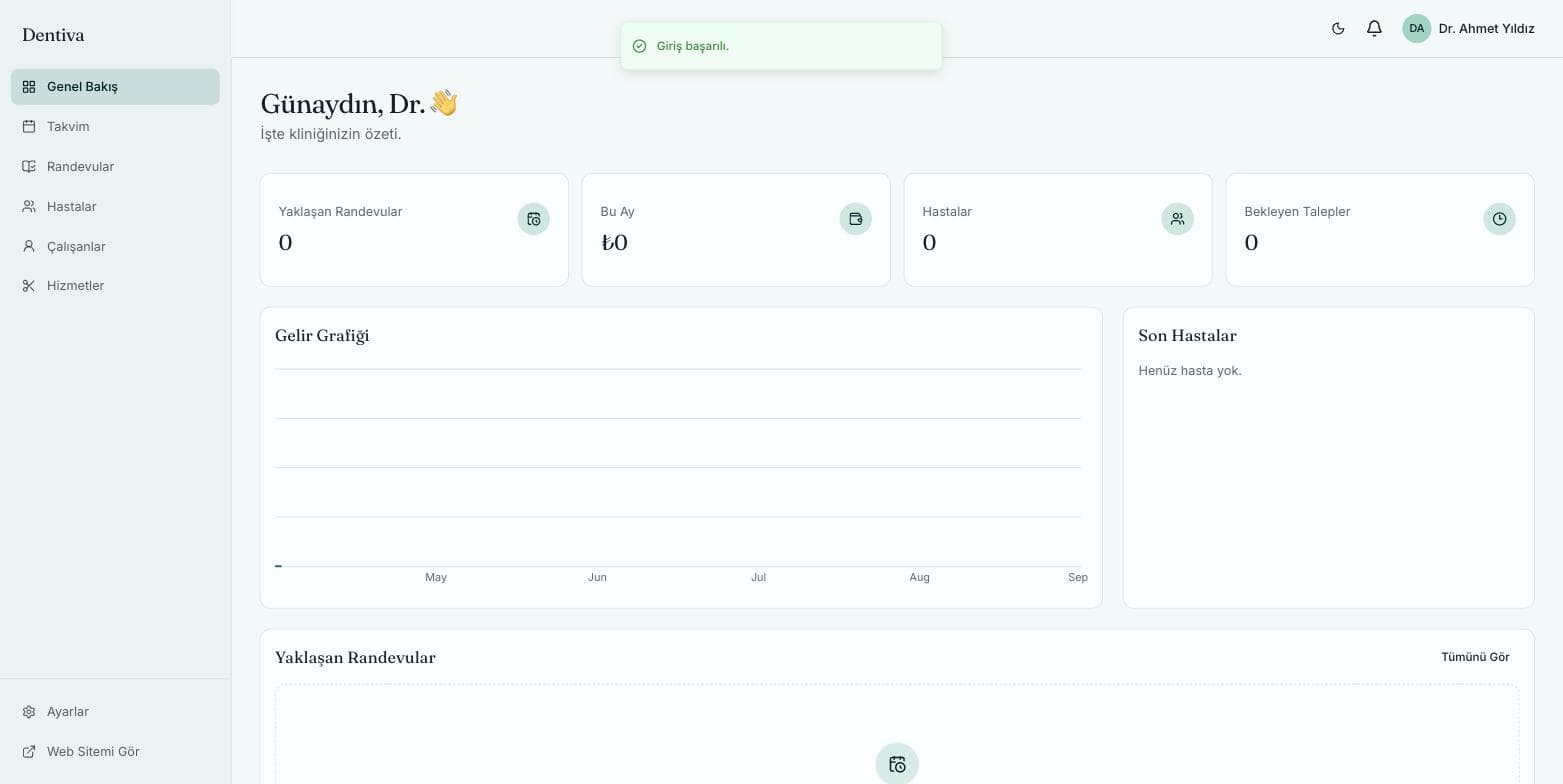The width and height of the screenshot is (1563, 784).
Task: Click the Takvim calendar icon
Action: (x=29, y=127)
